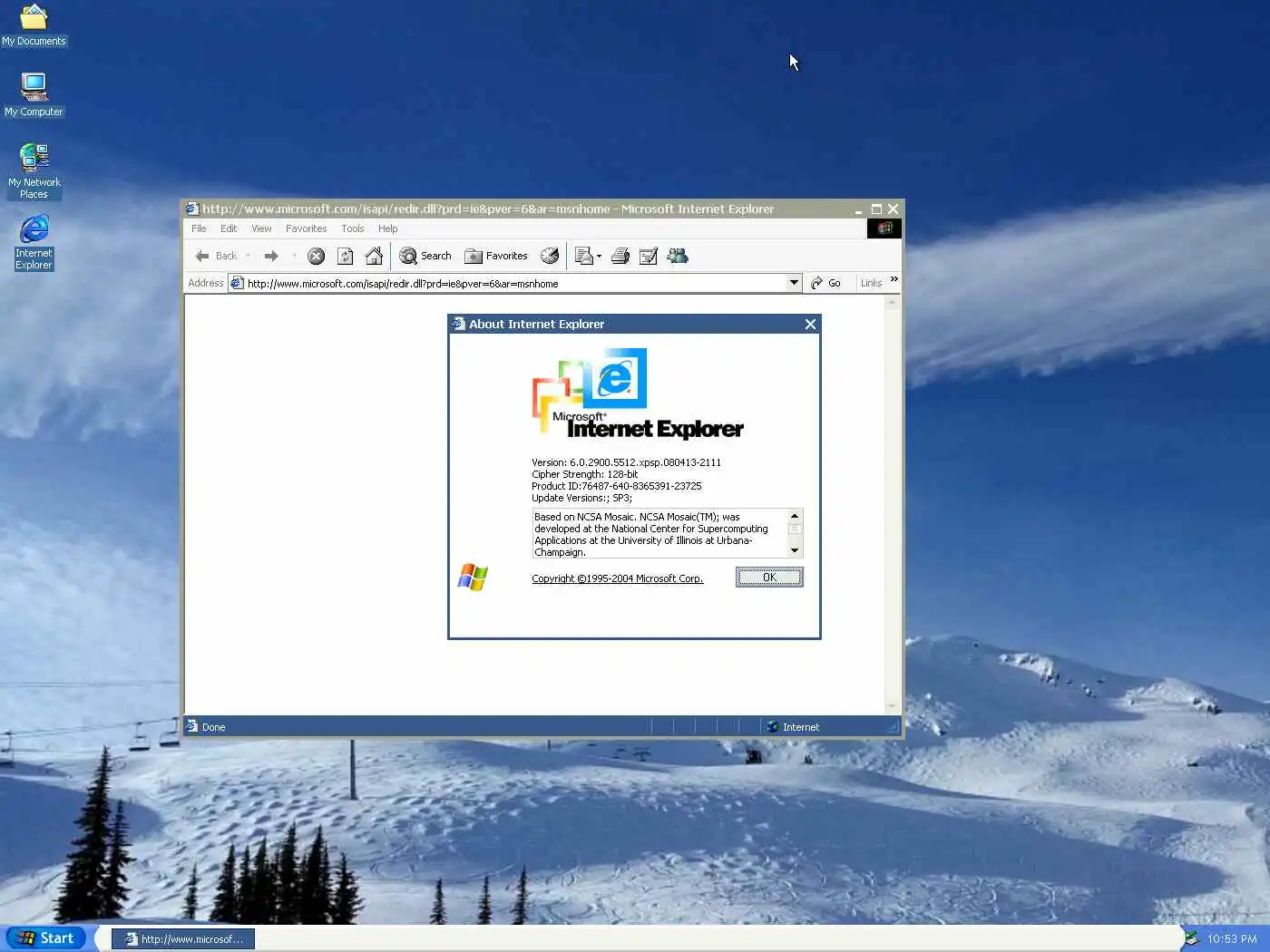Click the Update Versions SP3 text
The height and width of the screenshot is (952, 1270).
(x=581, y=498)
